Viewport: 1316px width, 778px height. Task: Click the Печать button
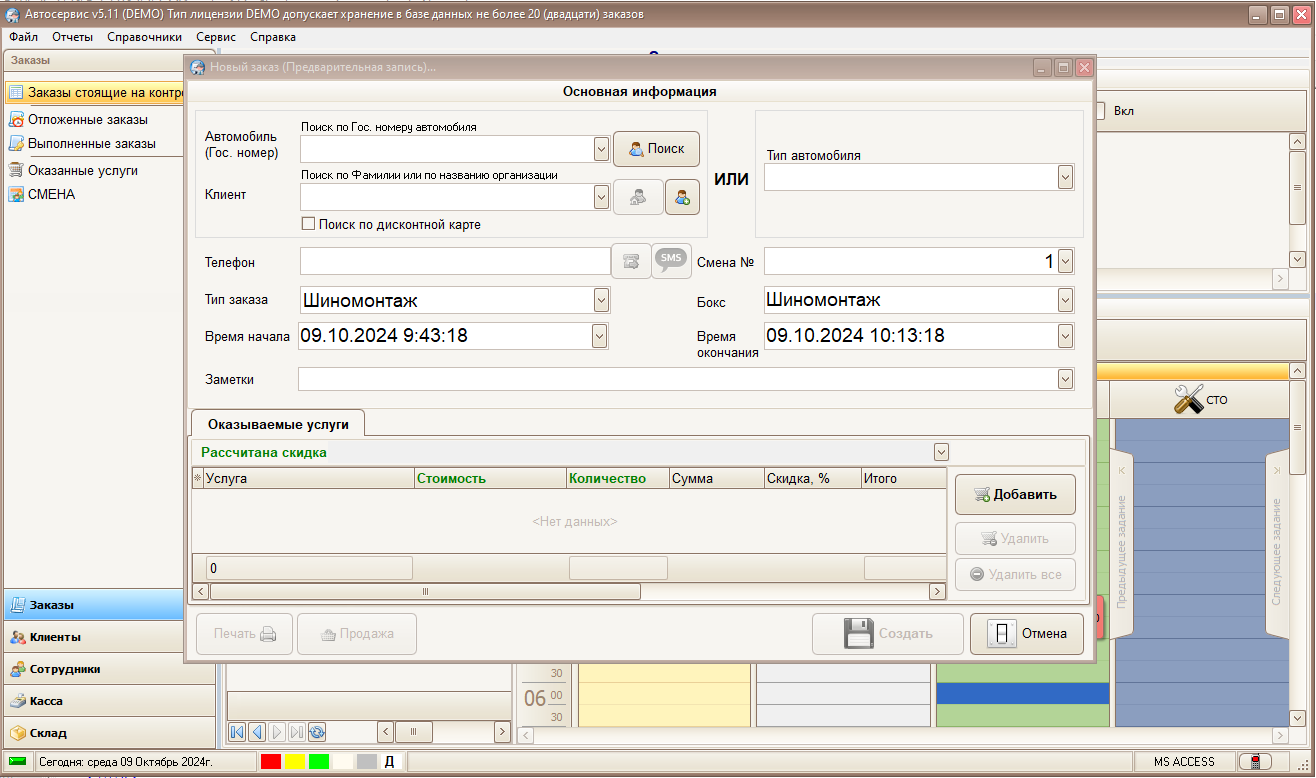(x=244, y=634)
